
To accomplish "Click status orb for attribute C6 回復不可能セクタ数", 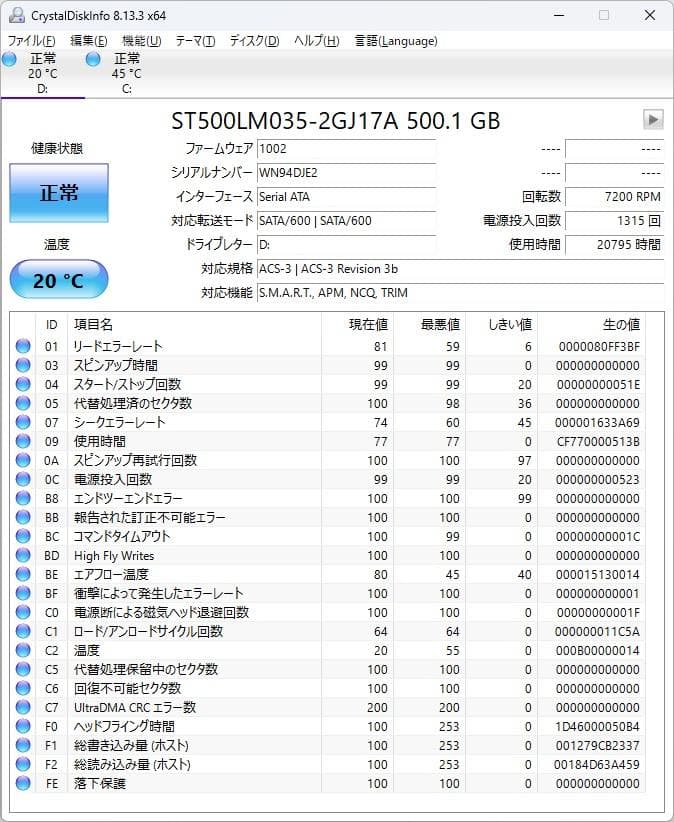I will click(23, 688).
